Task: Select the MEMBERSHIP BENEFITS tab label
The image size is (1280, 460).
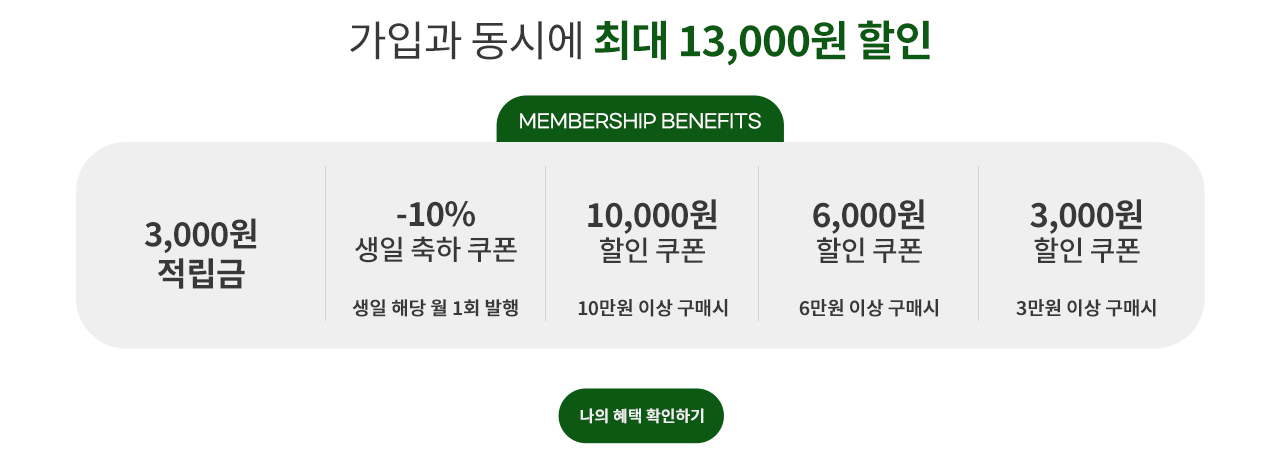Action: pyautogui.click(x=640, y=121)
